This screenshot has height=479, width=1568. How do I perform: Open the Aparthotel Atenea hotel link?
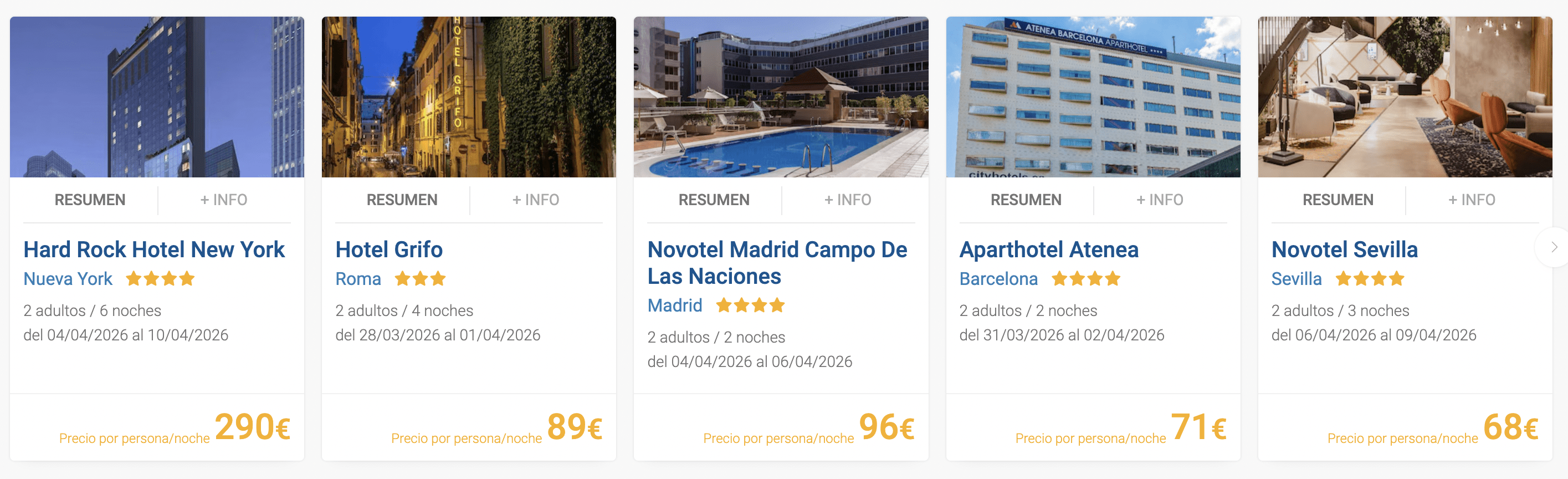(1049, 249)
